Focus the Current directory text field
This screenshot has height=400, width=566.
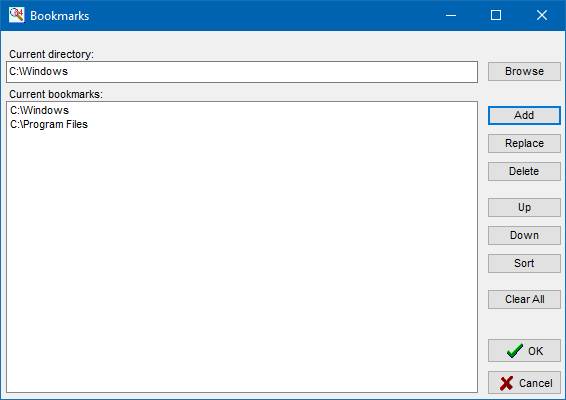[x=242, y=72]
